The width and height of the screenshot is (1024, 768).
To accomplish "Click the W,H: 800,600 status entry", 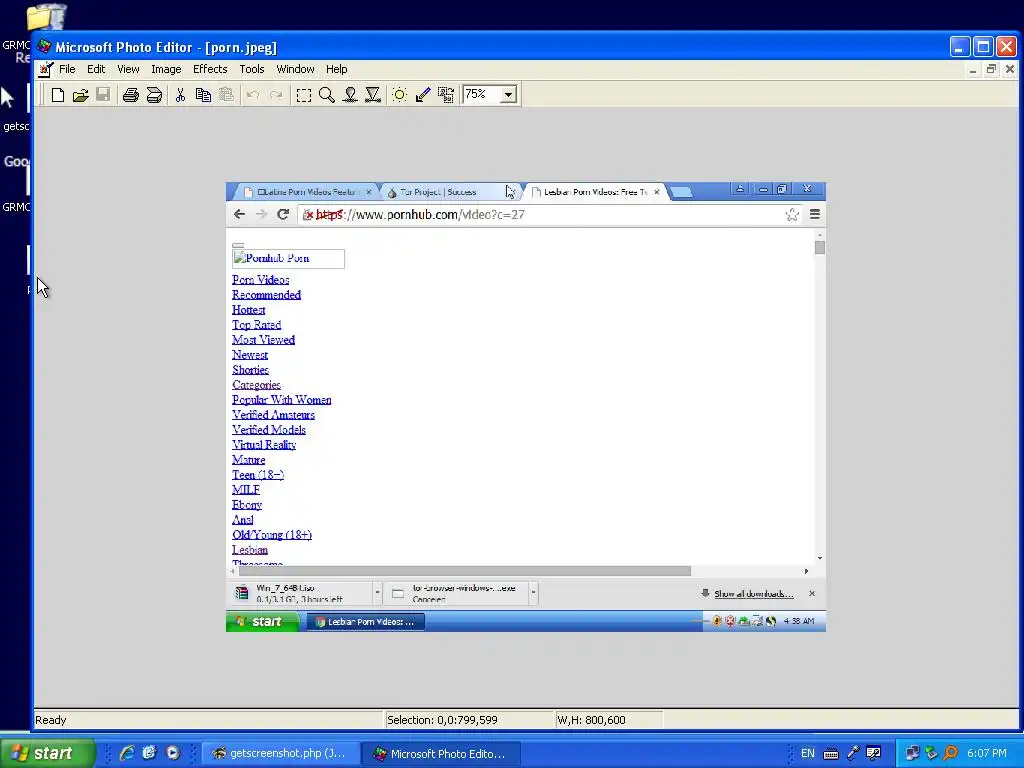I will pyautogui.click(x=591, y=720).
